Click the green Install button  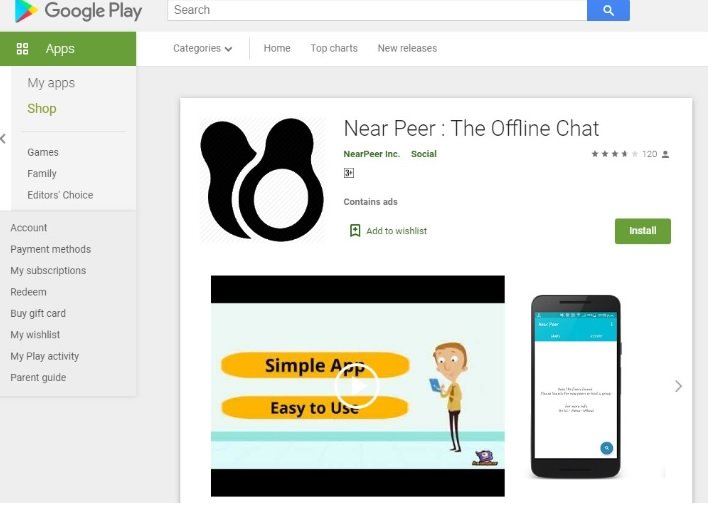643,231
